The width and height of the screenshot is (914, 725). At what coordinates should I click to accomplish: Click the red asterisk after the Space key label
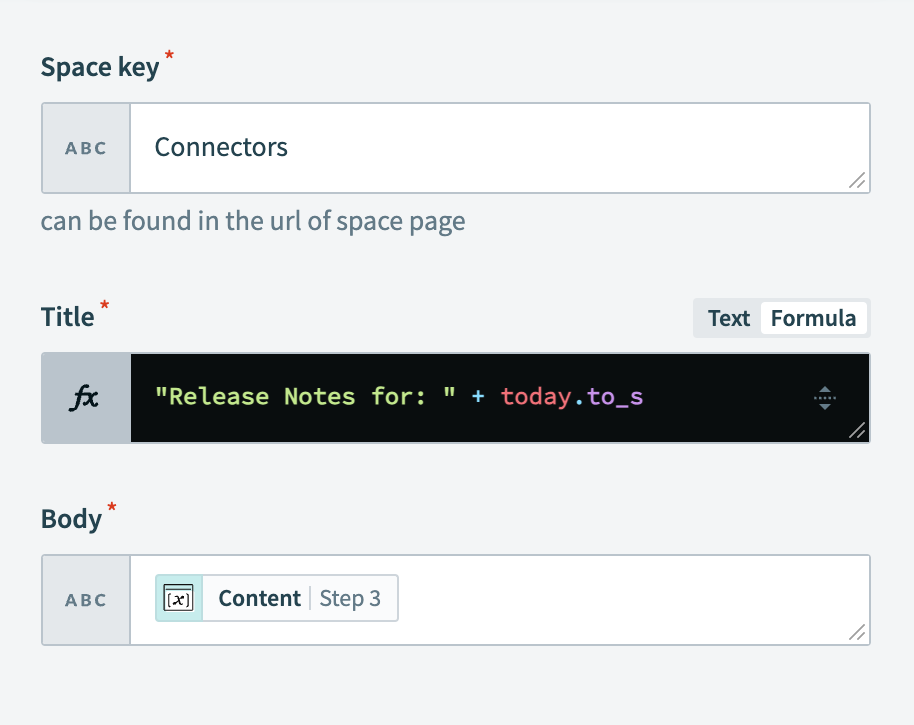pyautogui.click(x=167, y=56)
